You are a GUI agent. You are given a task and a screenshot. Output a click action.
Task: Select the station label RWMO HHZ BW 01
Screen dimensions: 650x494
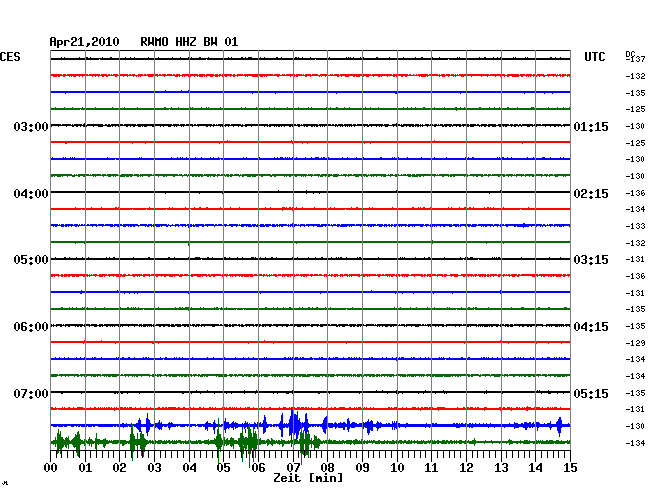[x=189, y=42]
